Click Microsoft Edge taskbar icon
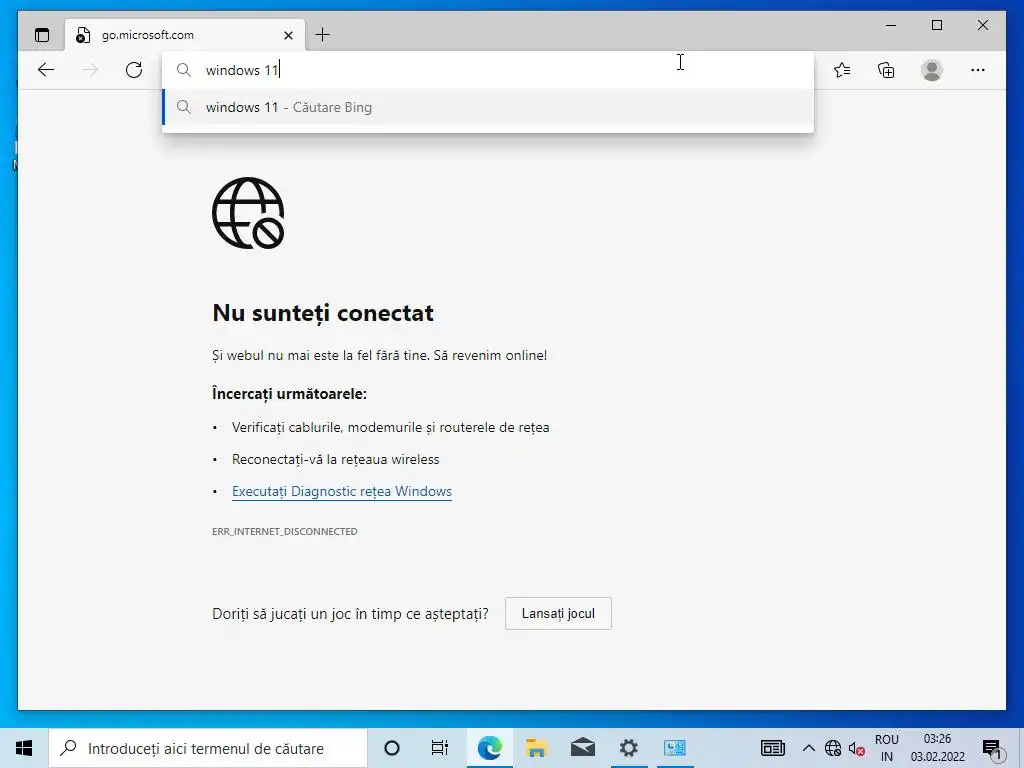The width and height of the screenshot is (1024, 768). click(x=489, y=748)
